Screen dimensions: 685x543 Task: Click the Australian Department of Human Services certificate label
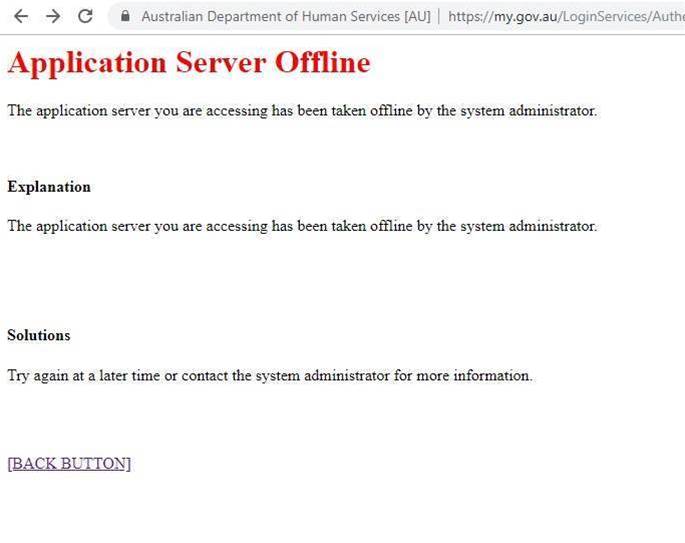(286, 17)
